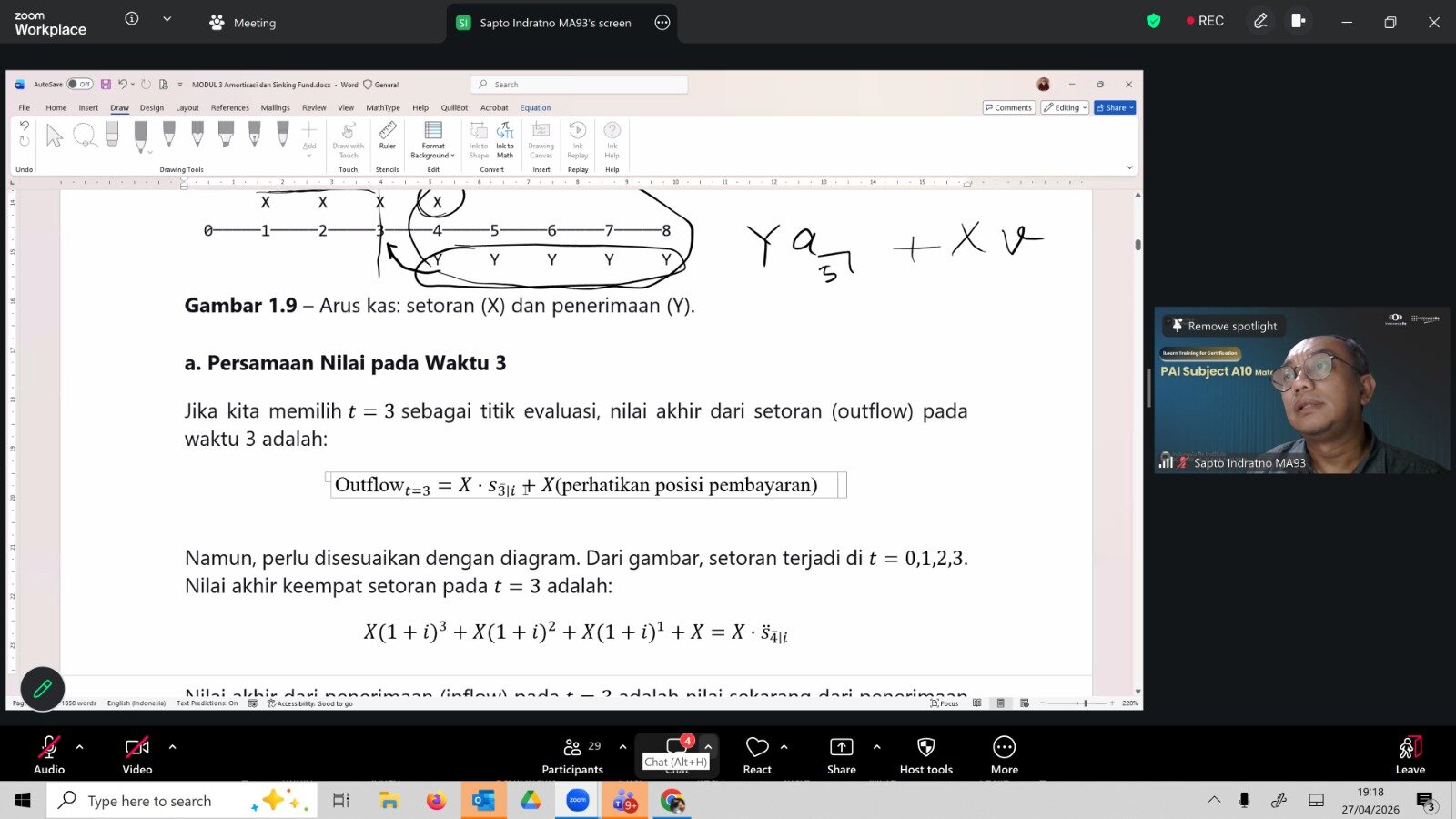This screenshot has width=1456, height=819.
Task: Open the Meeting tab in Zoom Workplace
Action: point(243,23)
